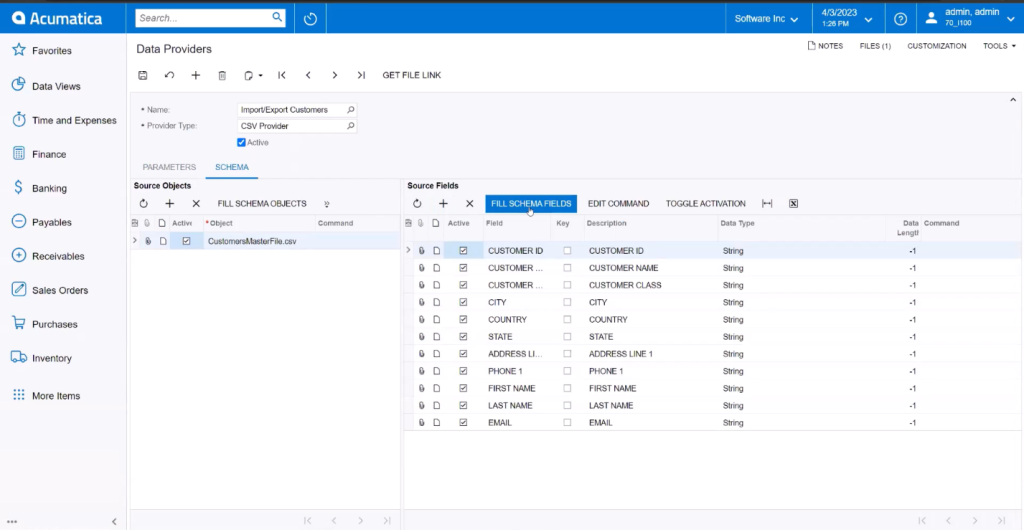Screen dimensions: 1024x530
Task: Delete row in Source Objects with X icon
Action: 196,204
